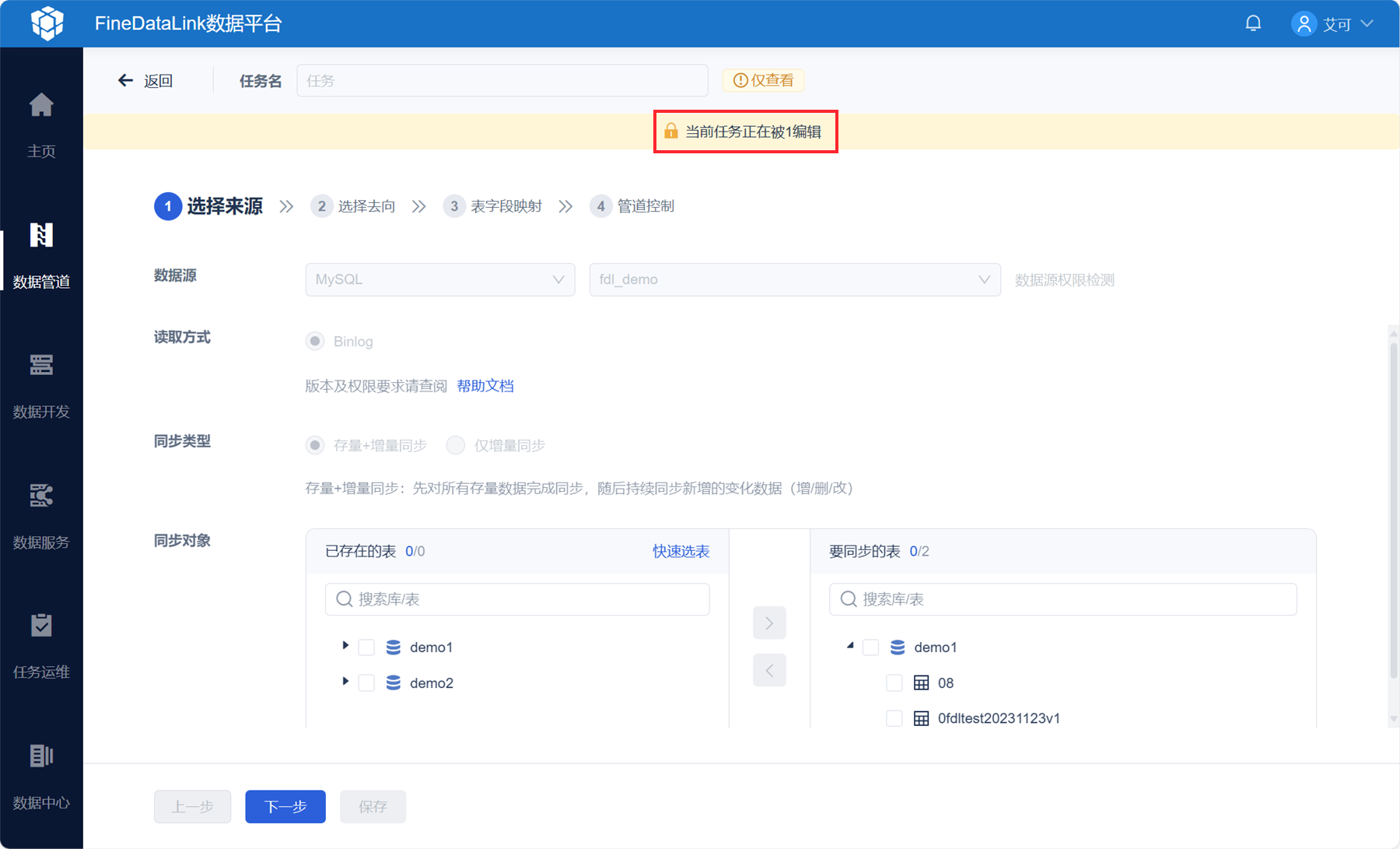Check demo2 box in 已存在的表

366,683
